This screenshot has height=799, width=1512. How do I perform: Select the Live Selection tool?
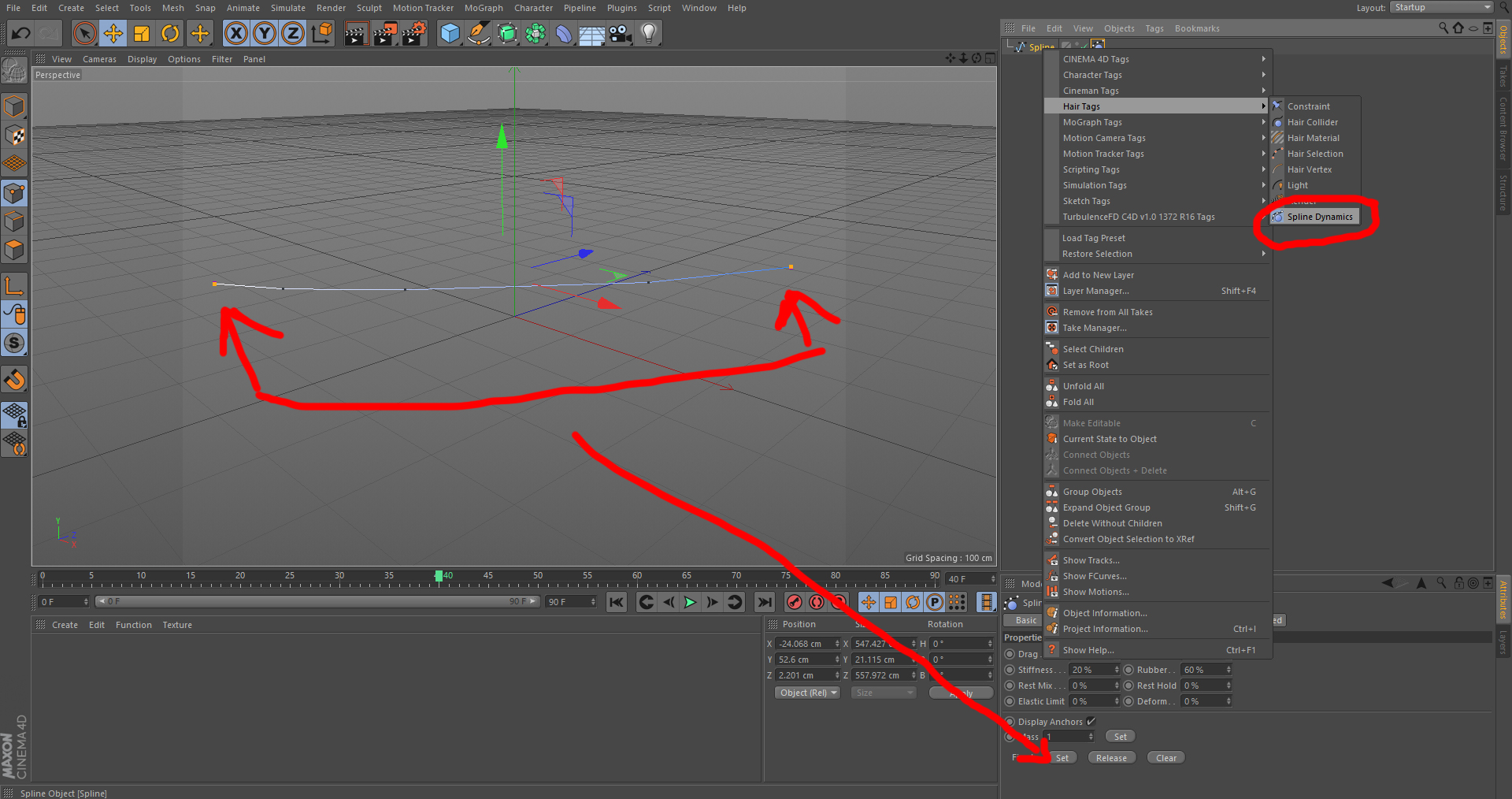84,33
